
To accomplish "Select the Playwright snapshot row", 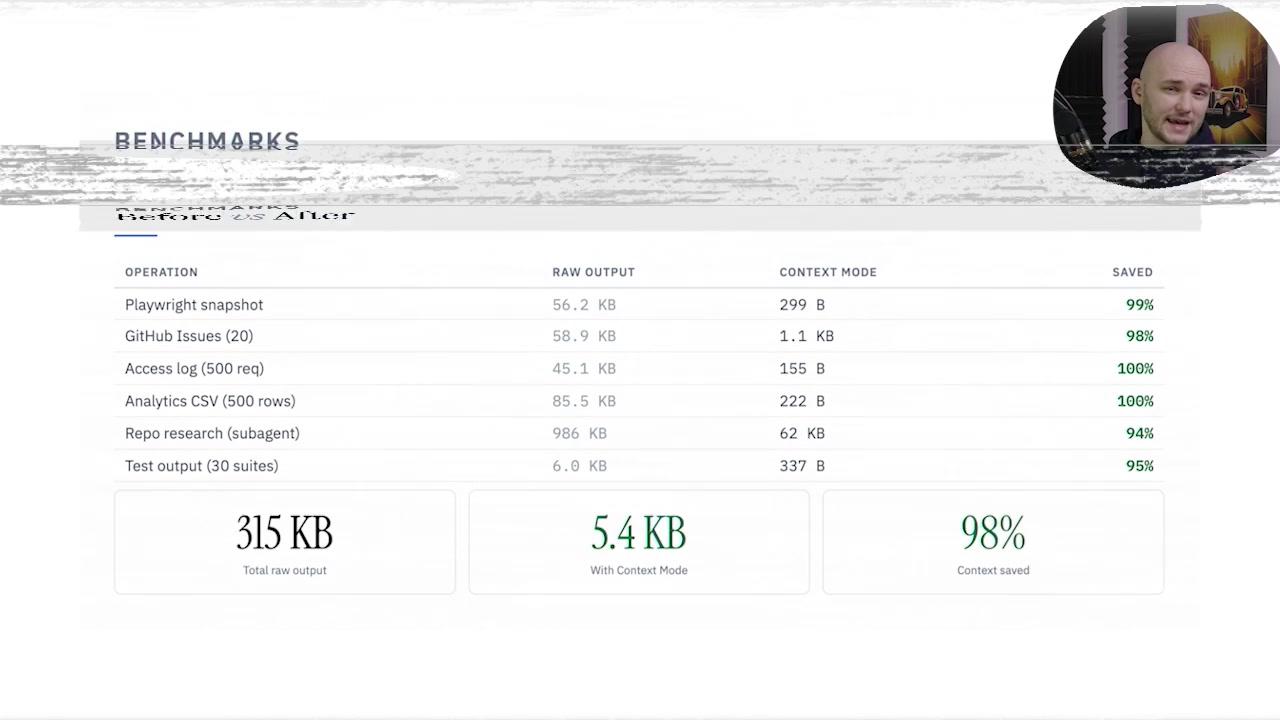I will 194,304.
